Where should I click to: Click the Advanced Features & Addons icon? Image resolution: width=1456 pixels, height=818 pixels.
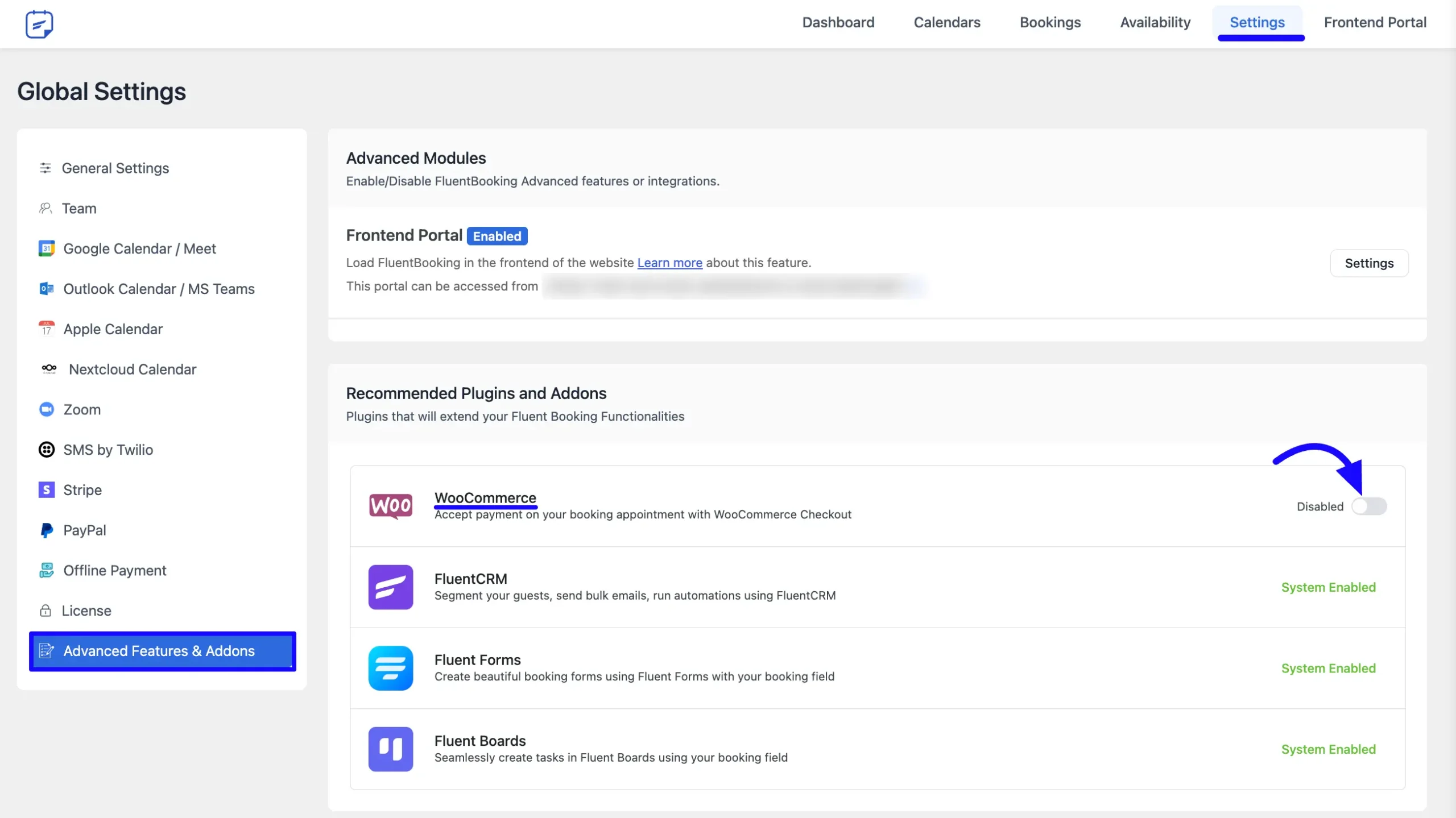(x=47, y=651)
